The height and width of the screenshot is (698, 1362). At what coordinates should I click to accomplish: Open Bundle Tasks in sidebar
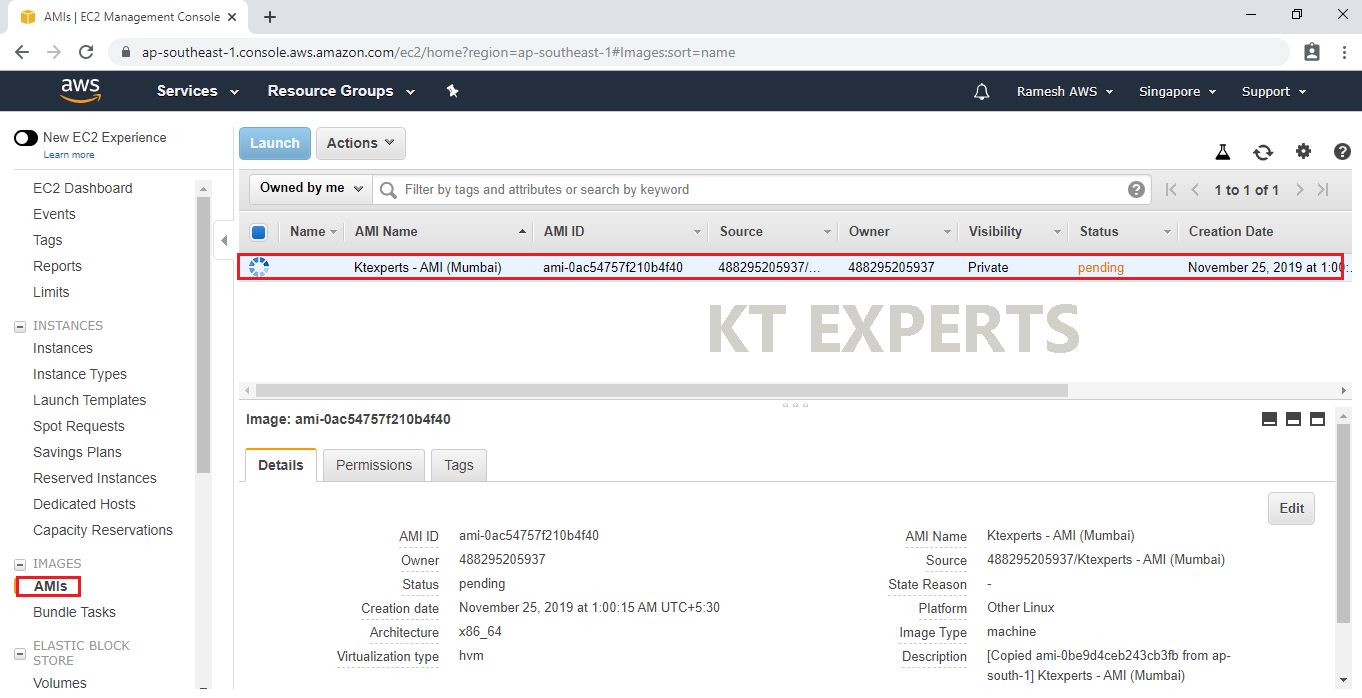pyautogui.click(x=74, y=612)
